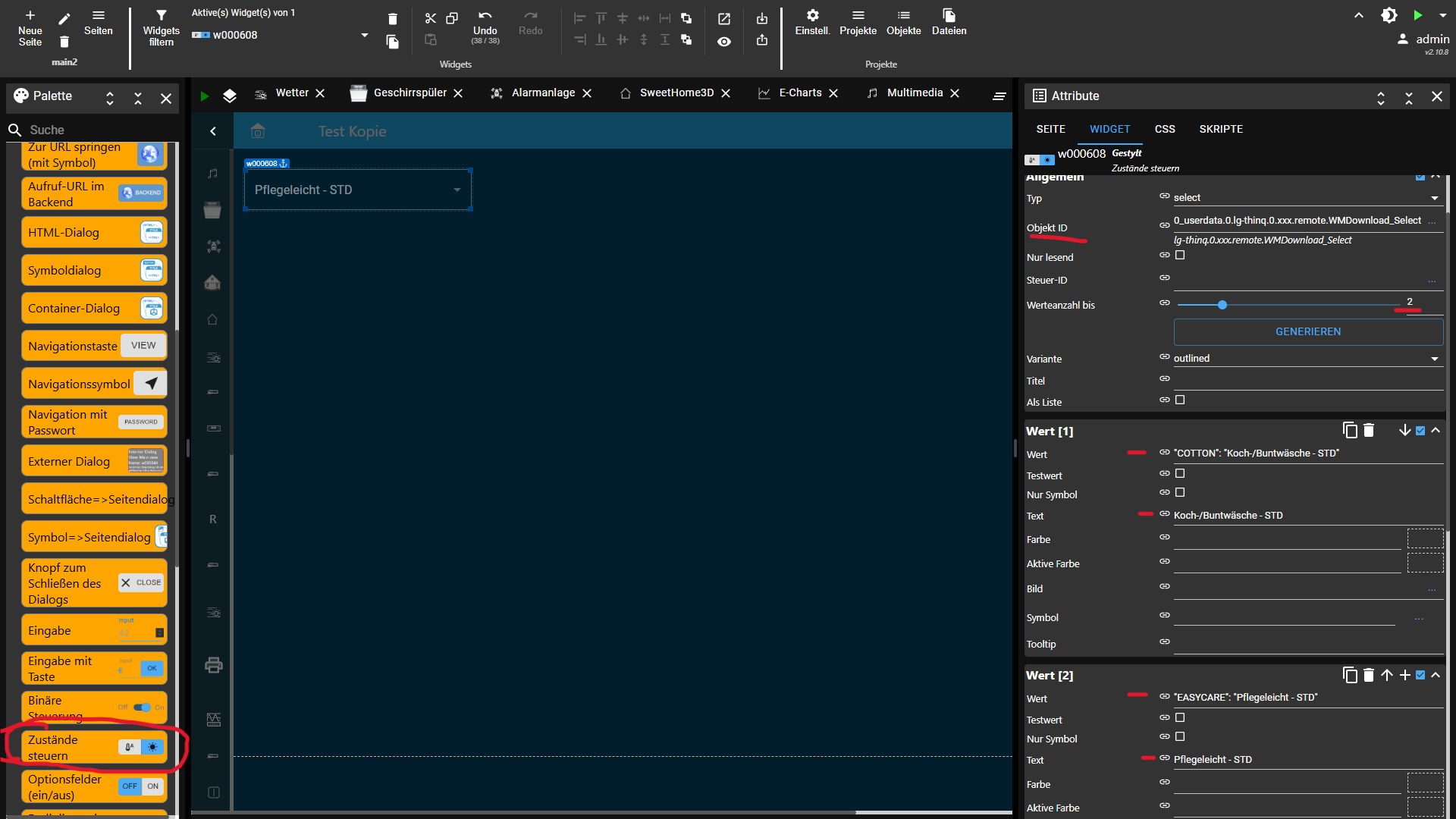Collapse the Wert [2] section
The width and height of the screenshot is (1456, 819).
[1436, 675]
